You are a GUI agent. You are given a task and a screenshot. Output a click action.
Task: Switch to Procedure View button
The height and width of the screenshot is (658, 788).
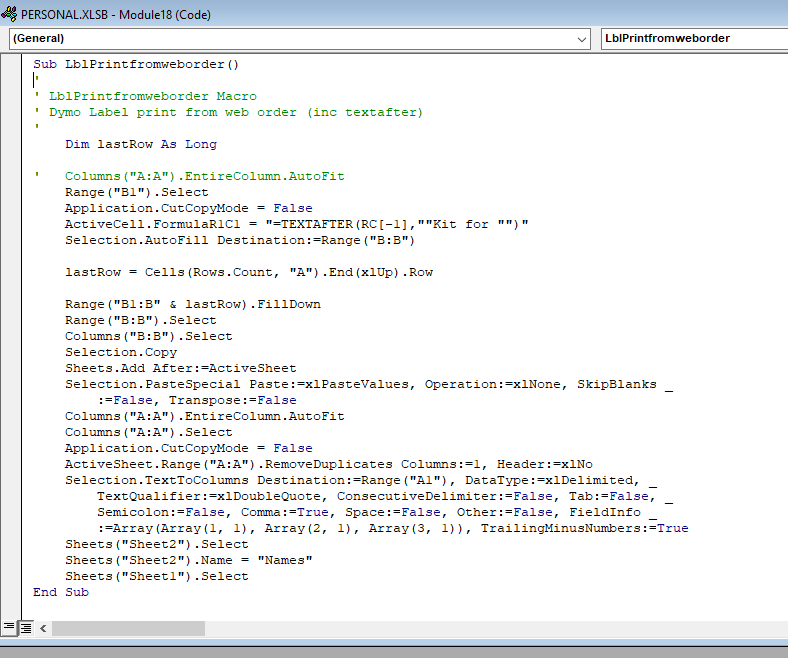9,627
